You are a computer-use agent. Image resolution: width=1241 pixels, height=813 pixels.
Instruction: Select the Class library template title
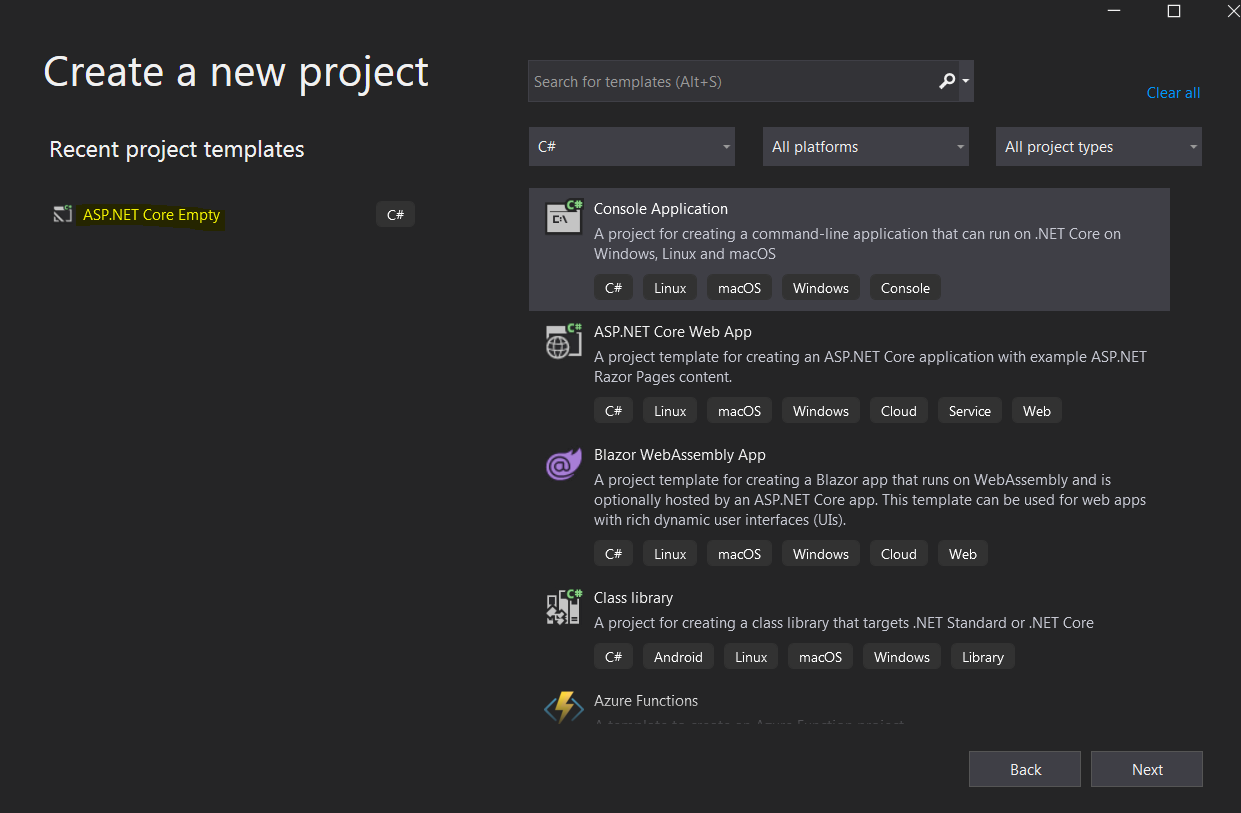coord(633,598)
